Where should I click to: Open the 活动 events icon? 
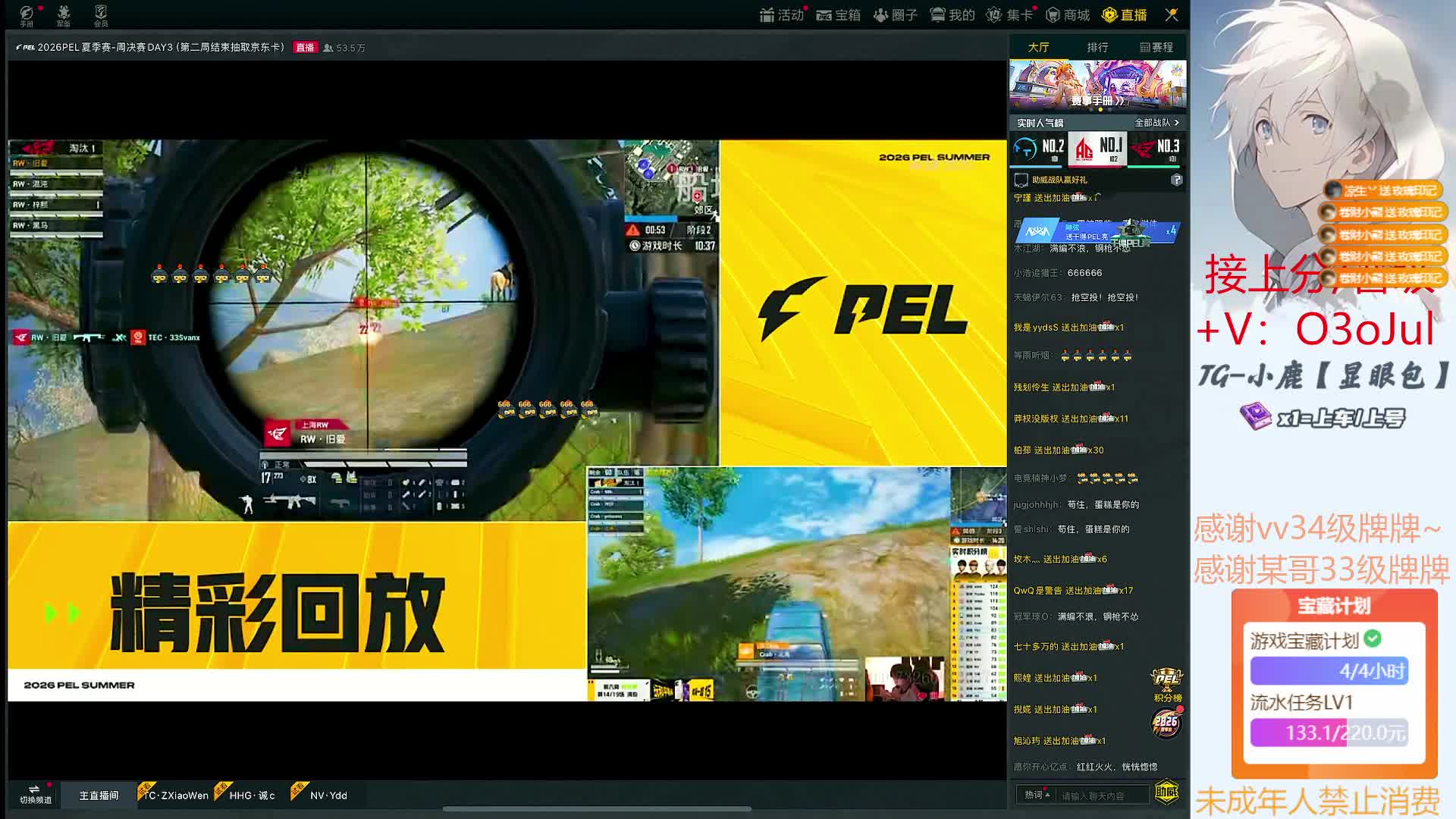point(782,14)
